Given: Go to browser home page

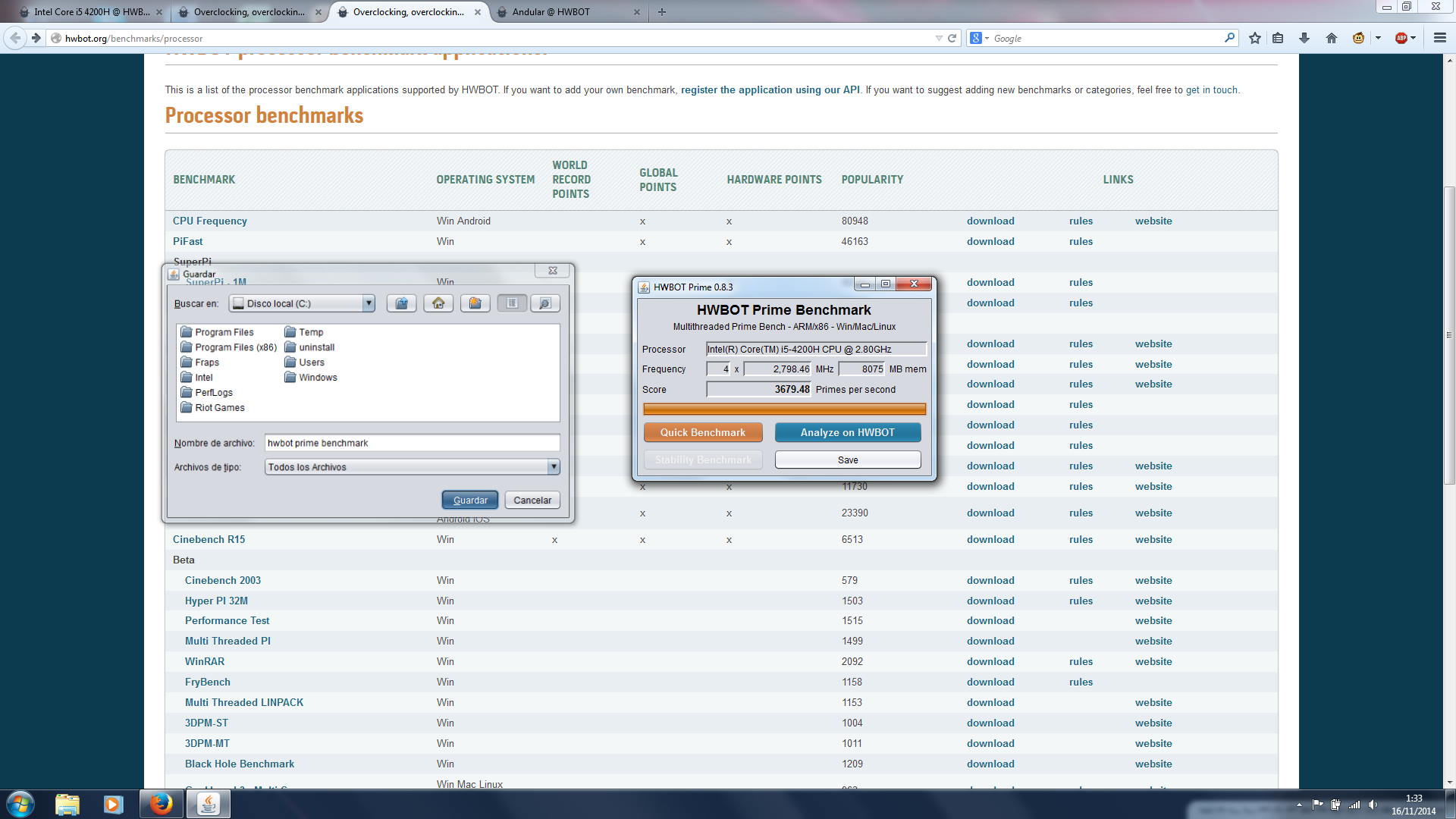Looking at the screenshot, I should click(1332, 38).
